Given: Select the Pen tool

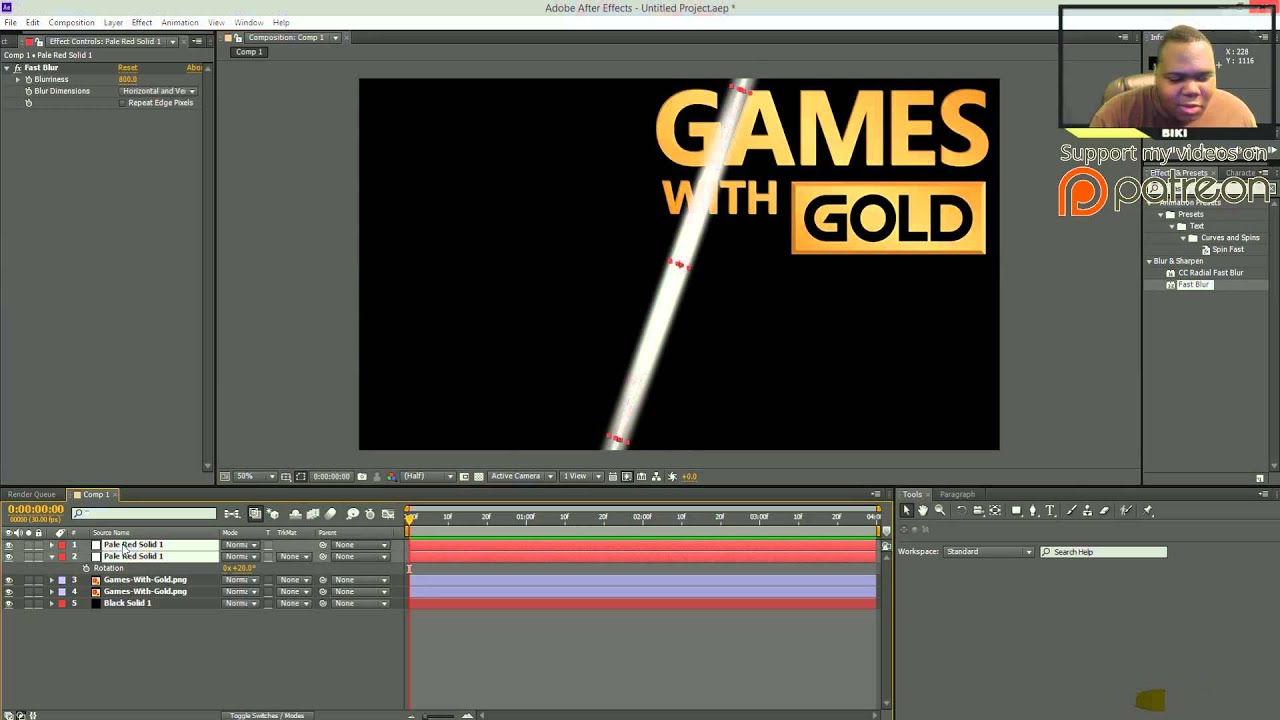Looking at the screenshot, I should (x=1033, y=510).
